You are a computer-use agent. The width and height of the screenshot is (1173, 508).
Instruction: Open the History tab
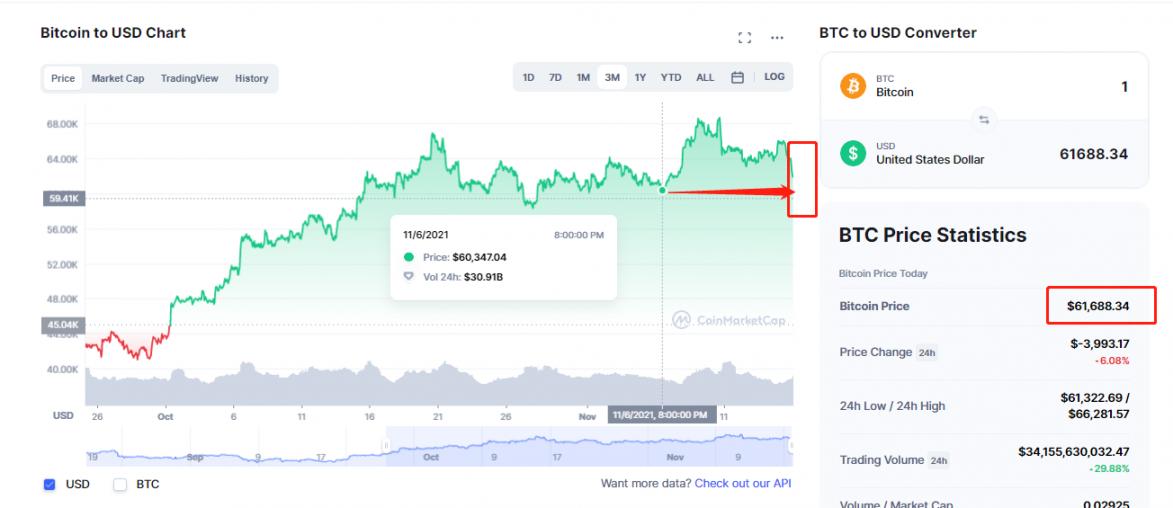click(x=252, y=78)
